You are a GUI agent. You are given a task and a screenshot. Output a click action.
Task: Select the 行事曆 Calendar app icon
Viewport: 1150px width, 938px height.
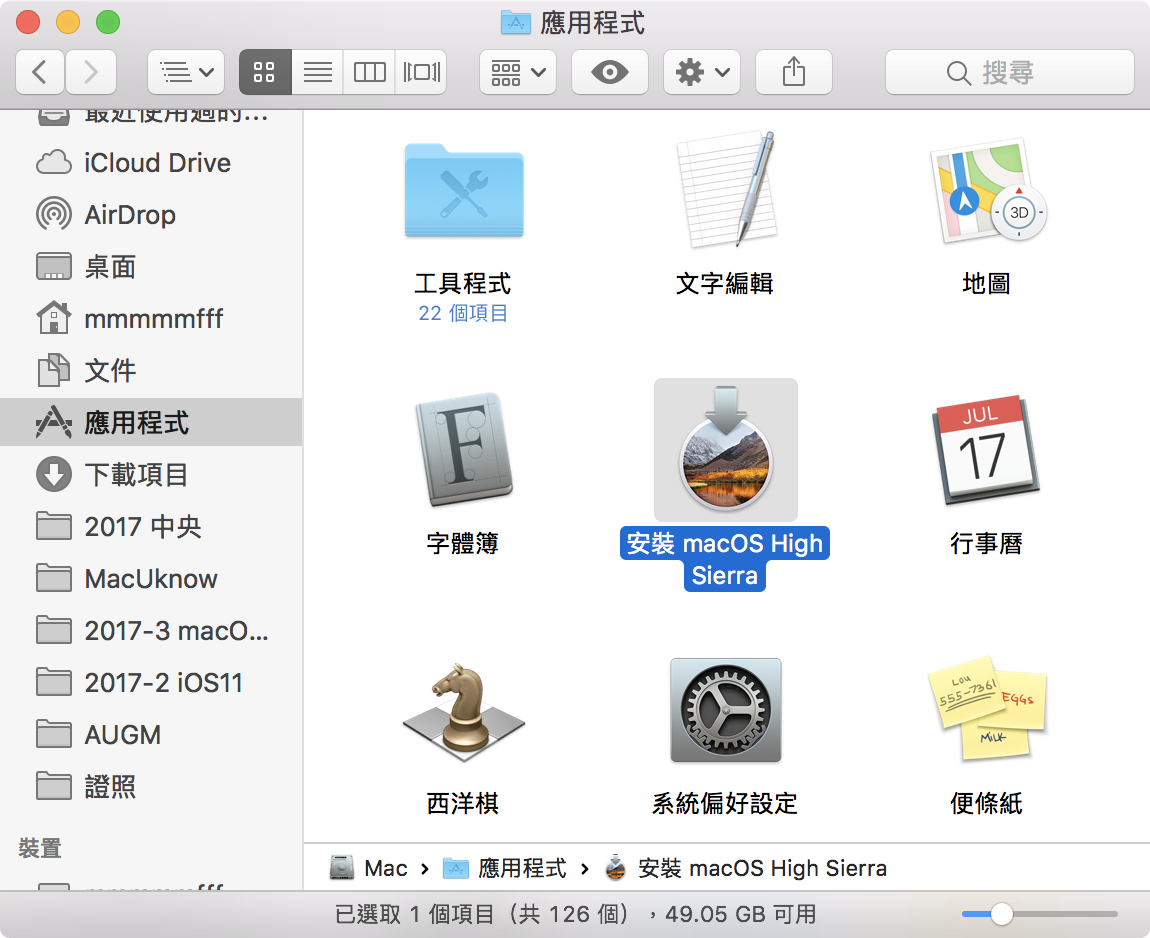click(x=986, y=450)
